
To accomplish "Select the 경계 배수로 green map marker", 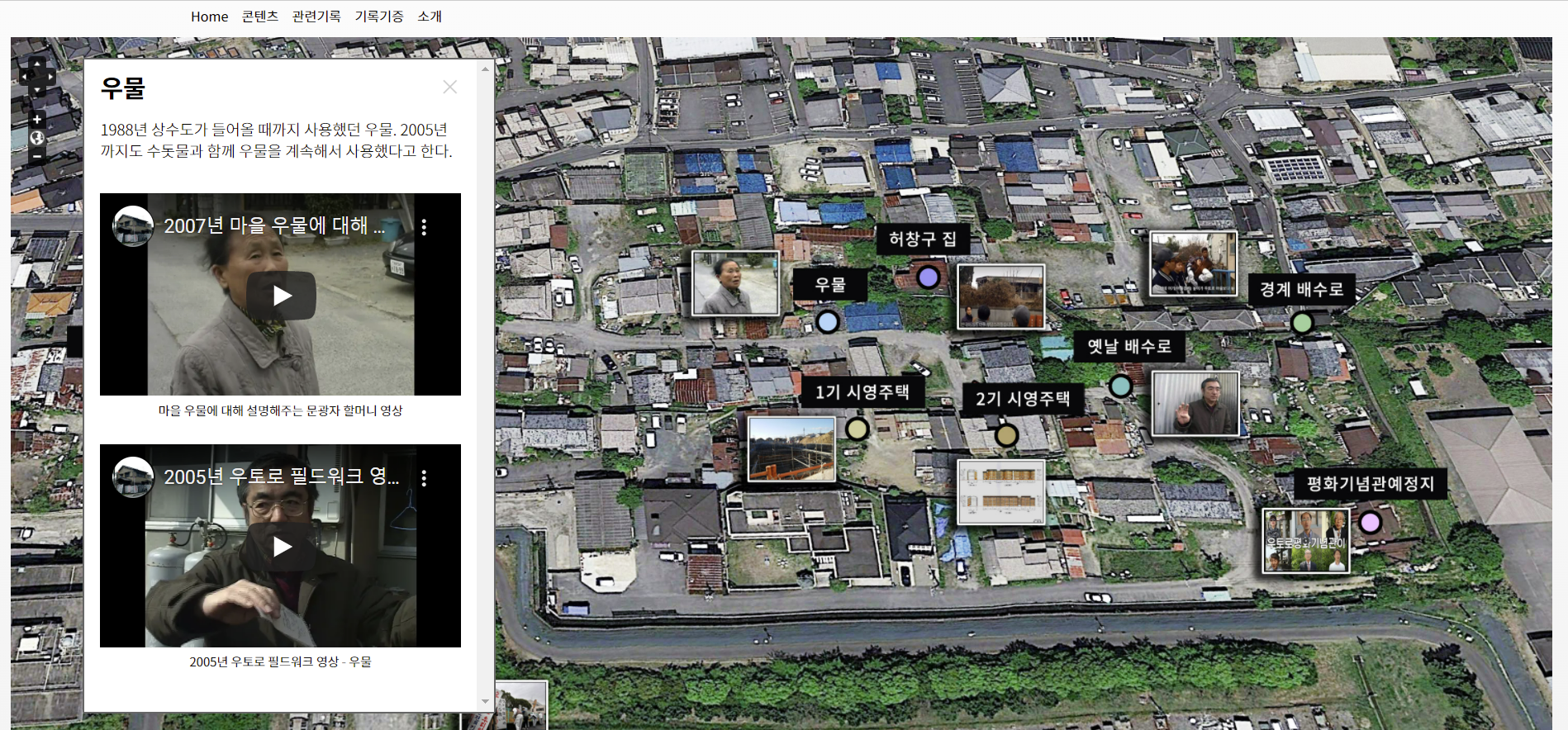I will pyautogui.click(x=1302, y=322).
